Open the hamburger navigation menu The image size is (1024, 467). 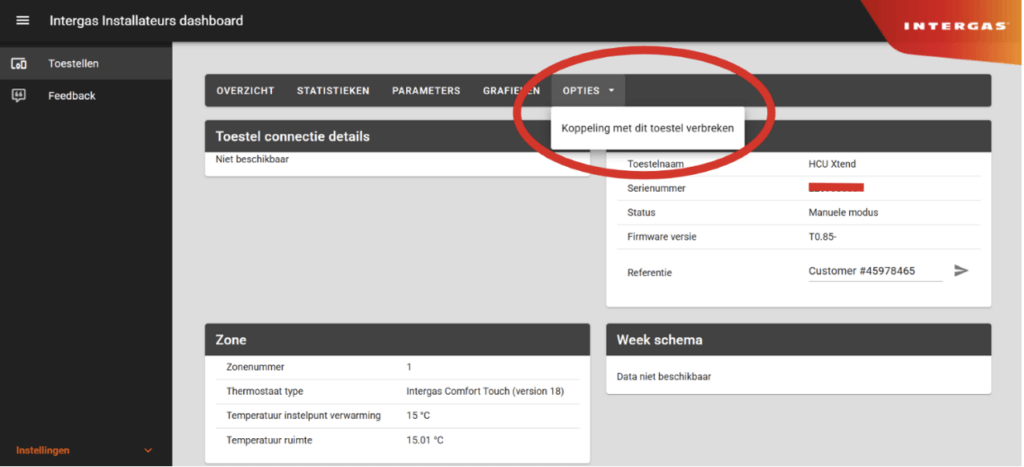tap(23, 20)
